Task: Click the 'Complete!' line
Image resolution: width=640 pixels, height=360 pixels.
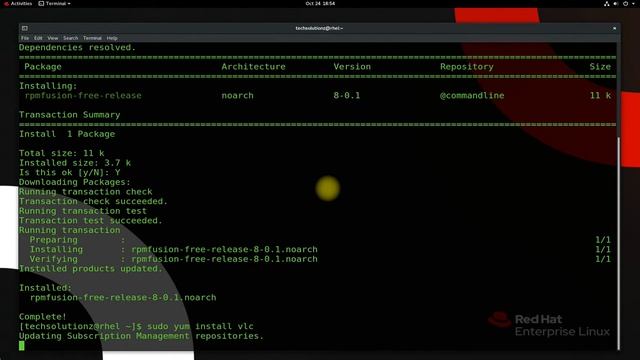Action: click(43, 317)
